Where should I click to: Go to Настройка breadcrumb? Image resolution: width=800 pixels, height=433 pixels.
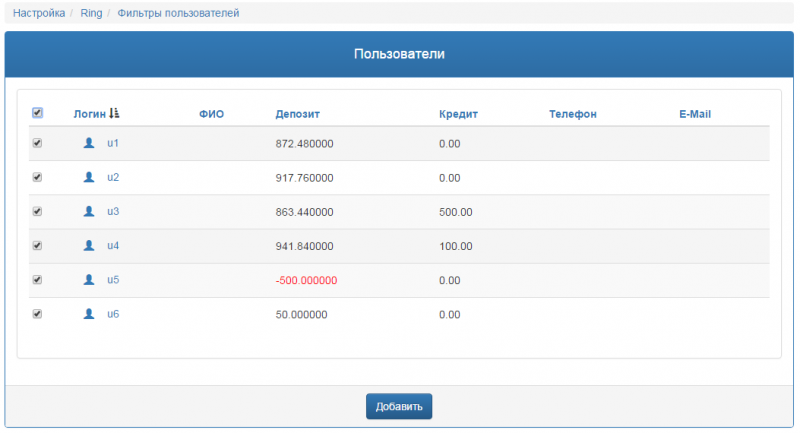(x=39, y=13)
